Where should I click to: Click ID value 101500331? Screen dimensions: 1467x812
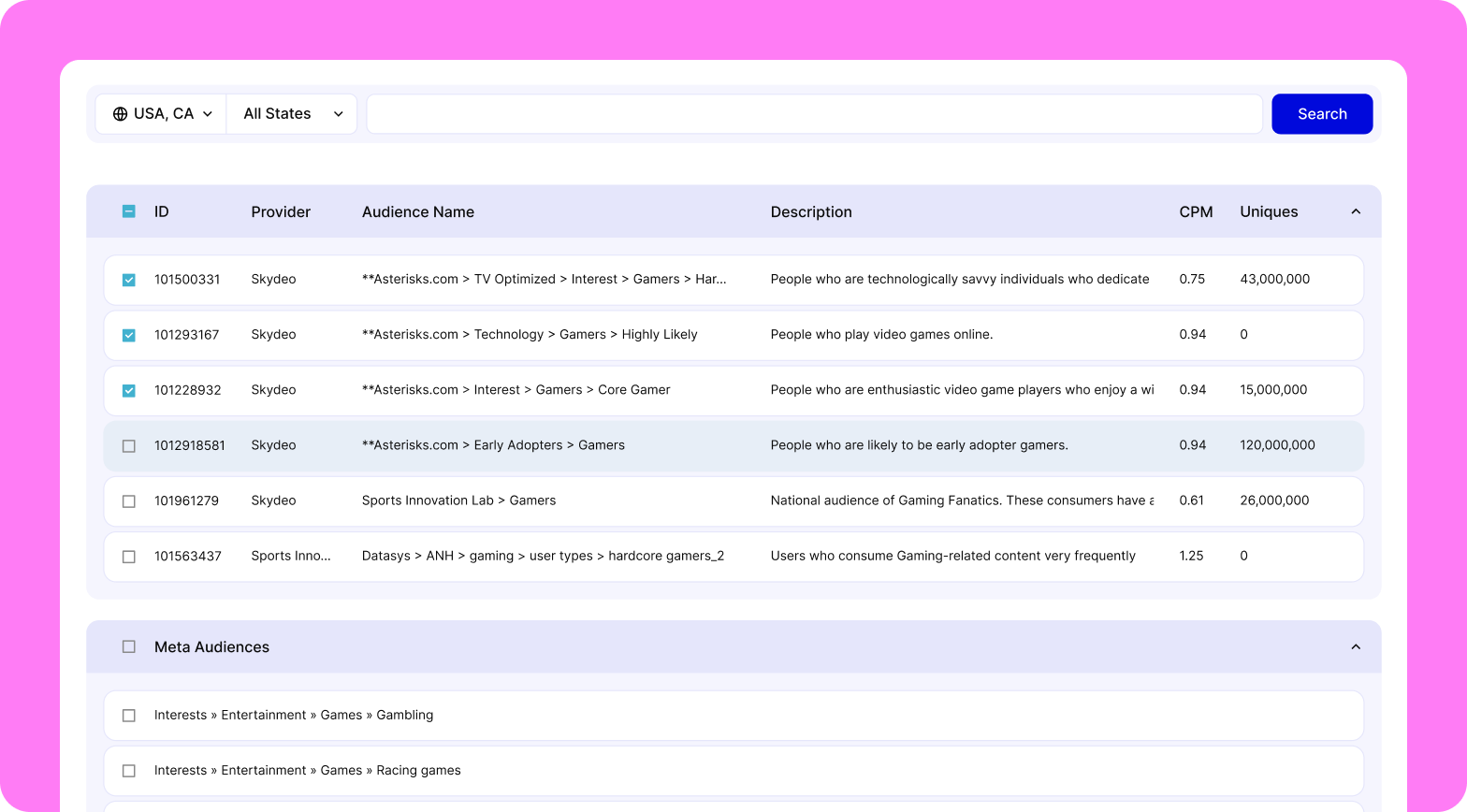[187, 279]
